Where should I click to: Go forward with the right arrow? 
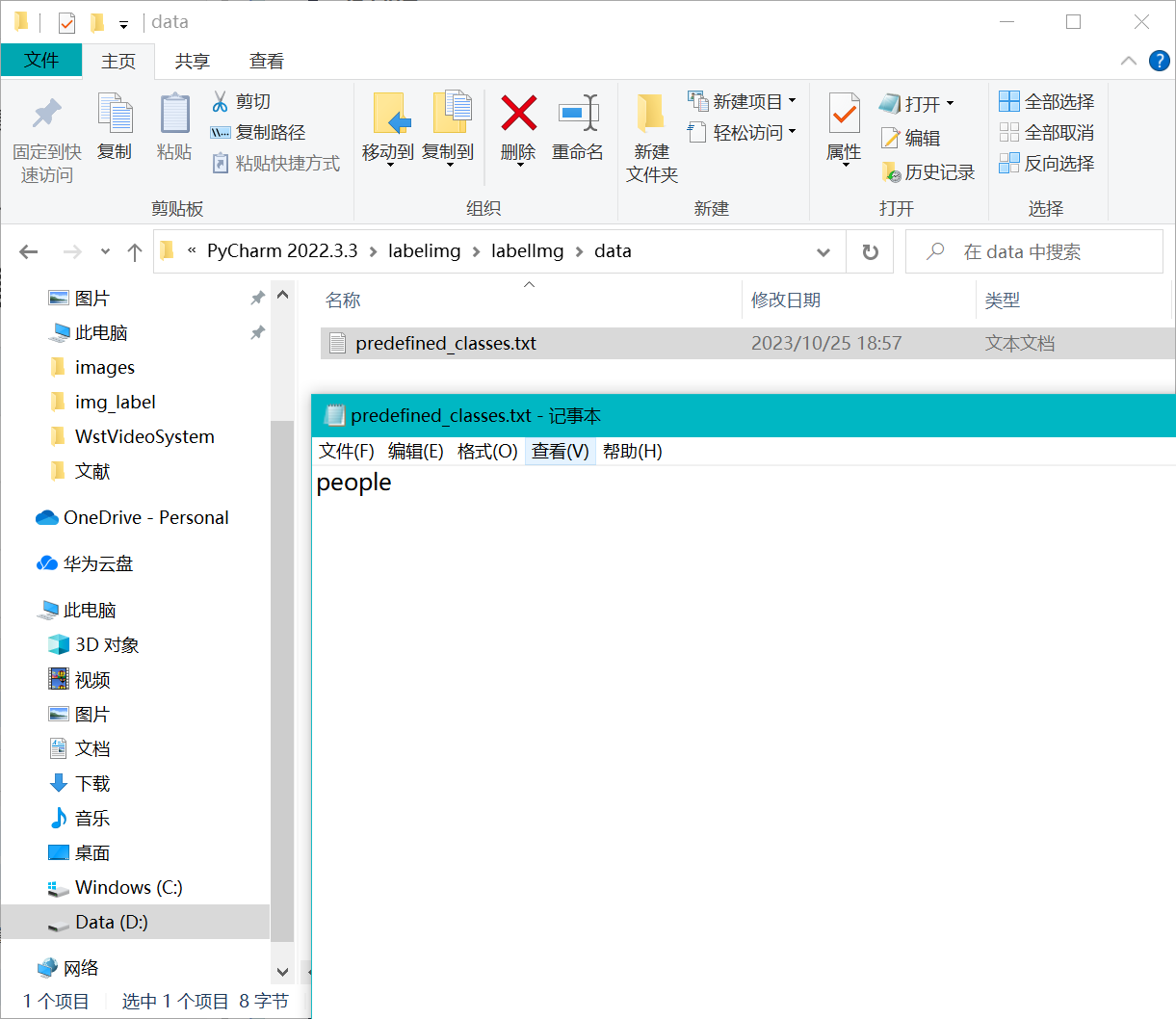click(x=72, y=251)
